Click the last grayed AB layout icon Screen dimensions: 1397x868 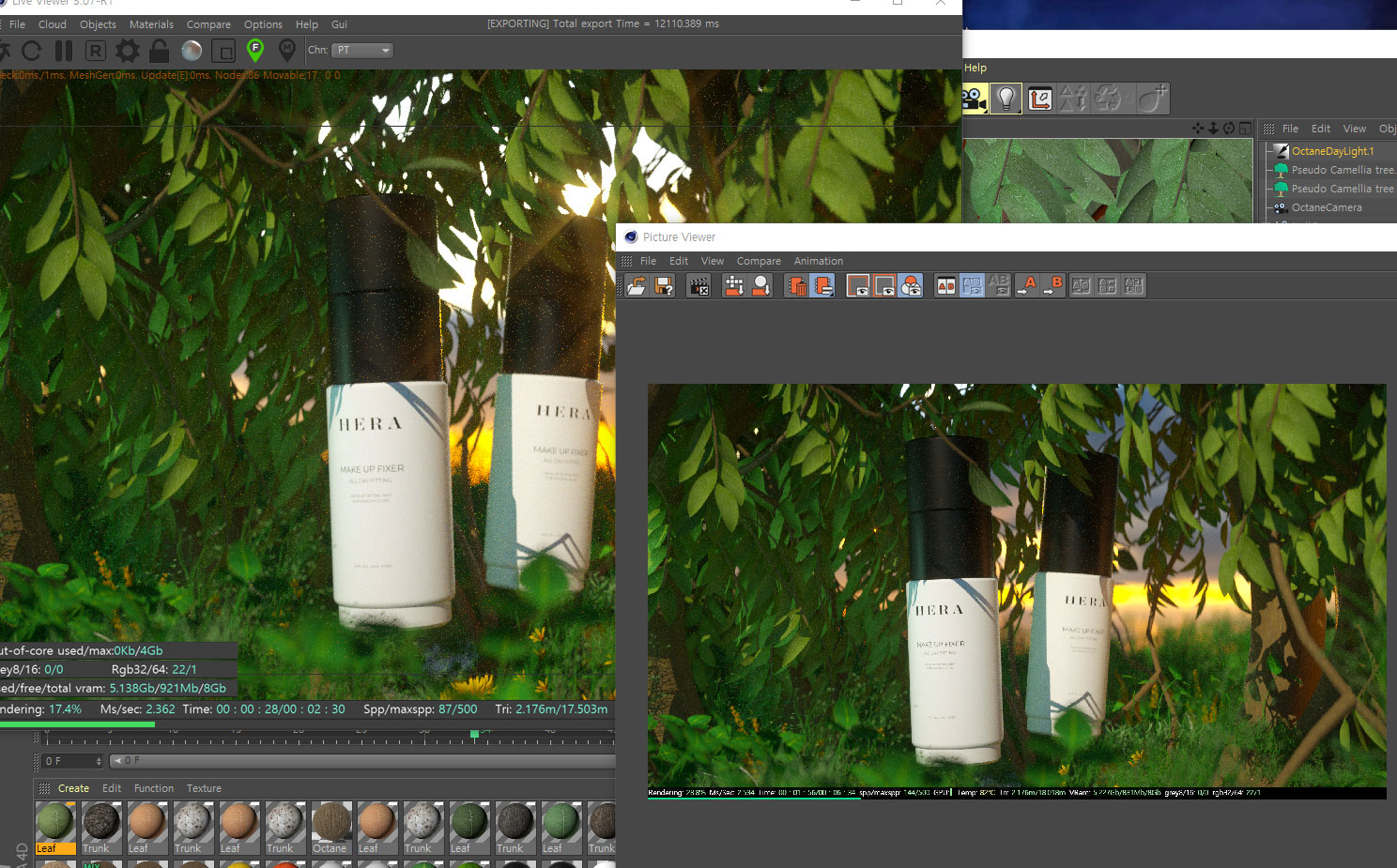click(1134, 285)
